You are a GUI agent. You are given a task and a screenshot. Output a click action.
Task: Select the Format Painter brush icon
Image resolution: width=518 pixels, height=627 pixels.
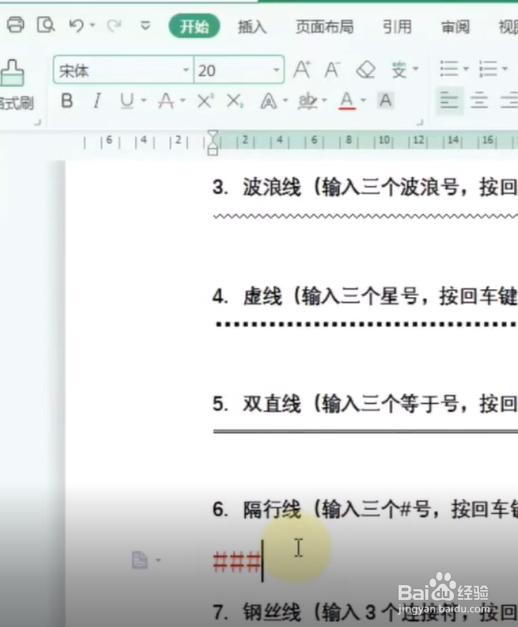(12, 73)
